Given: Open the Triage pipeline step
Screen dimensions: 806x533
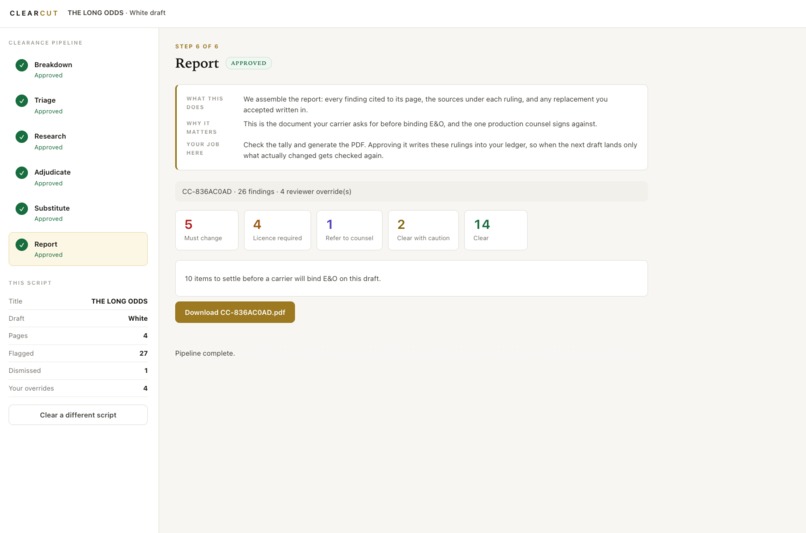Looking at the screenshot, I should click(78, 105).
